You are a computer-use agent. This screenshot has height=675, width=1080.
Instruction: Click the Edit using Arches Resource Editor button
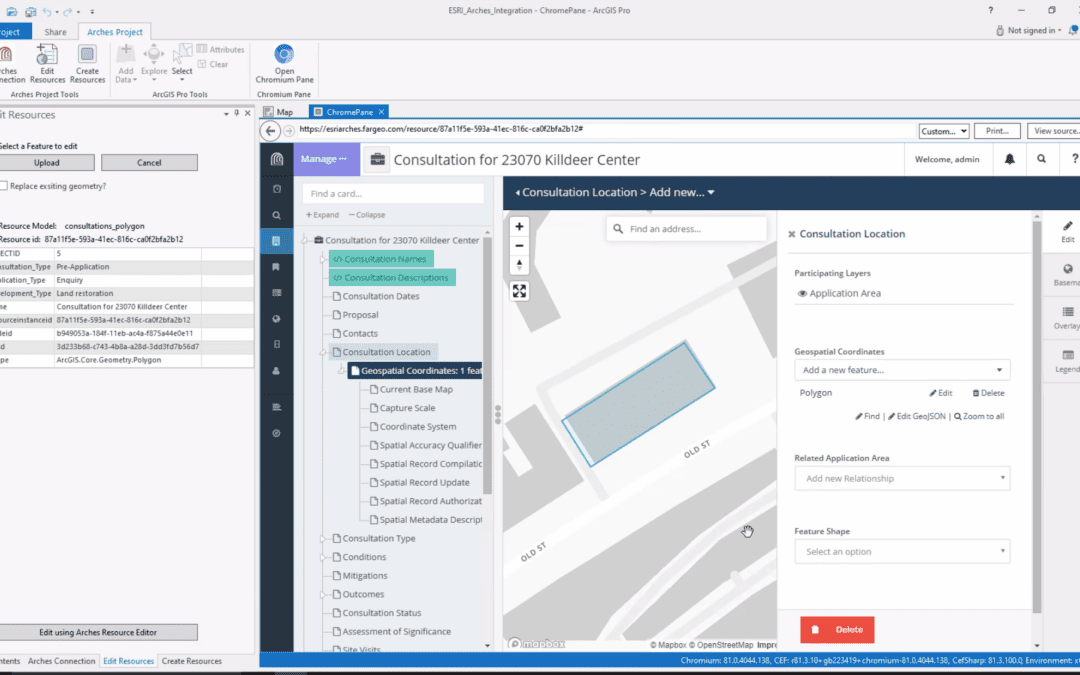[98, 632]
